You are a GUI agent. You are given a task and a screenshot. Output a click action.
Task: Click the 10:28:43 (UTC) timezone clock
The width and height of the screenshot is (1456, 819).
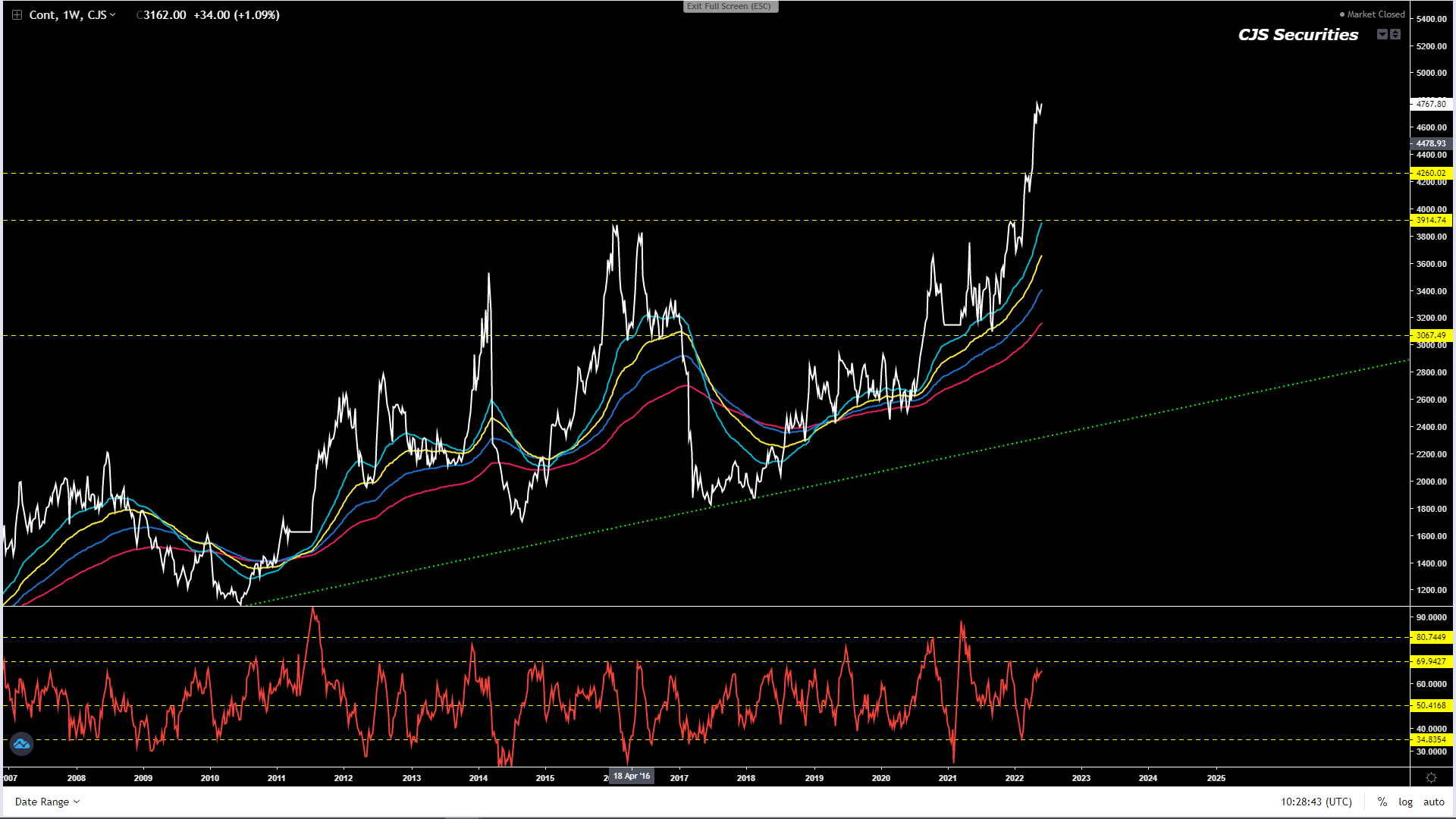tap(1316, 802)
